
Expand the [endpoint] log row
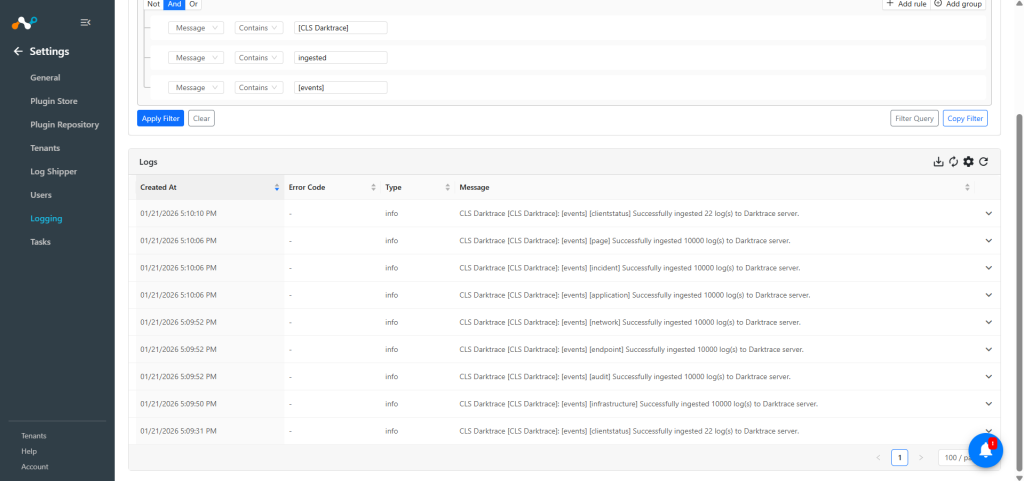[x=988, y=349]
